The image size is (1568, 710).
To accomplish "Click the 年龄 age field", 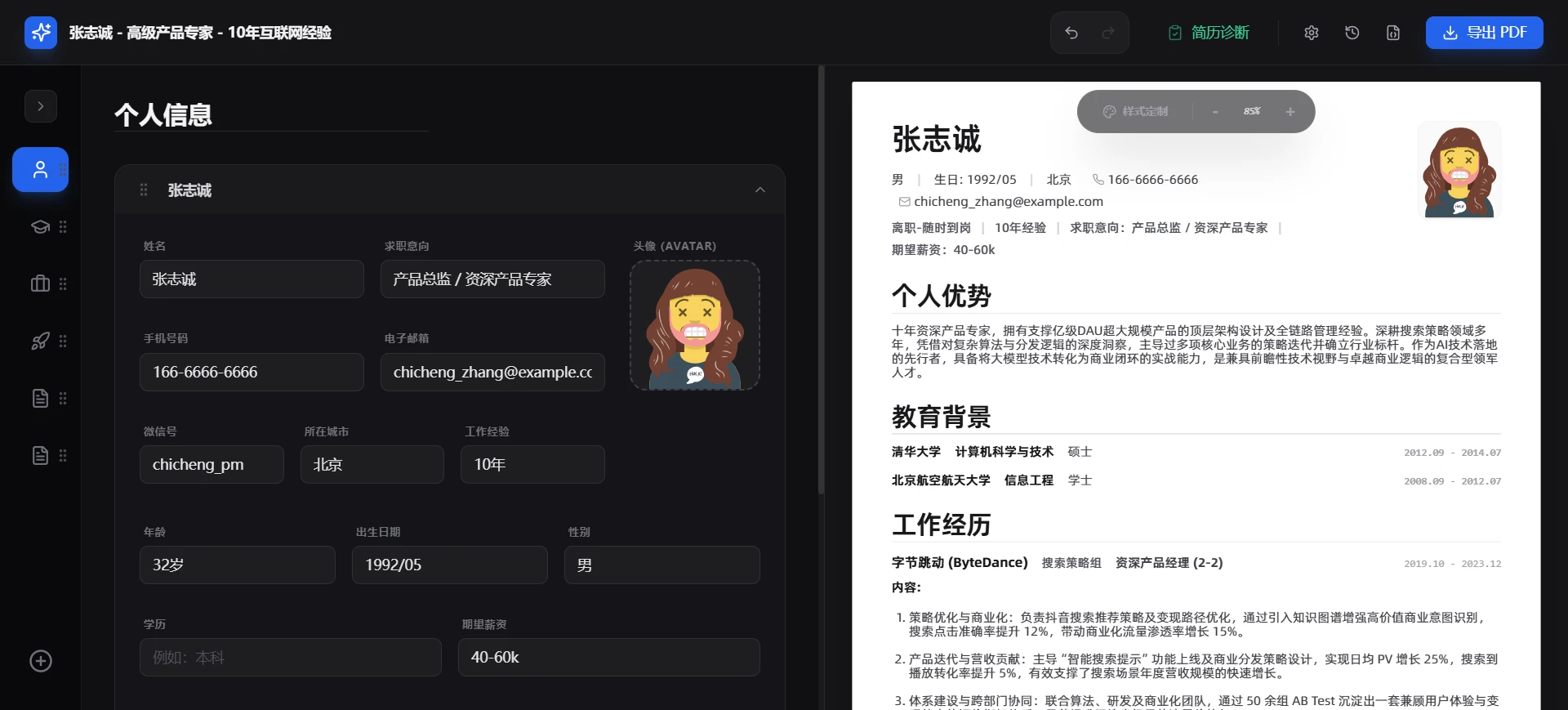I will point(238,565).
